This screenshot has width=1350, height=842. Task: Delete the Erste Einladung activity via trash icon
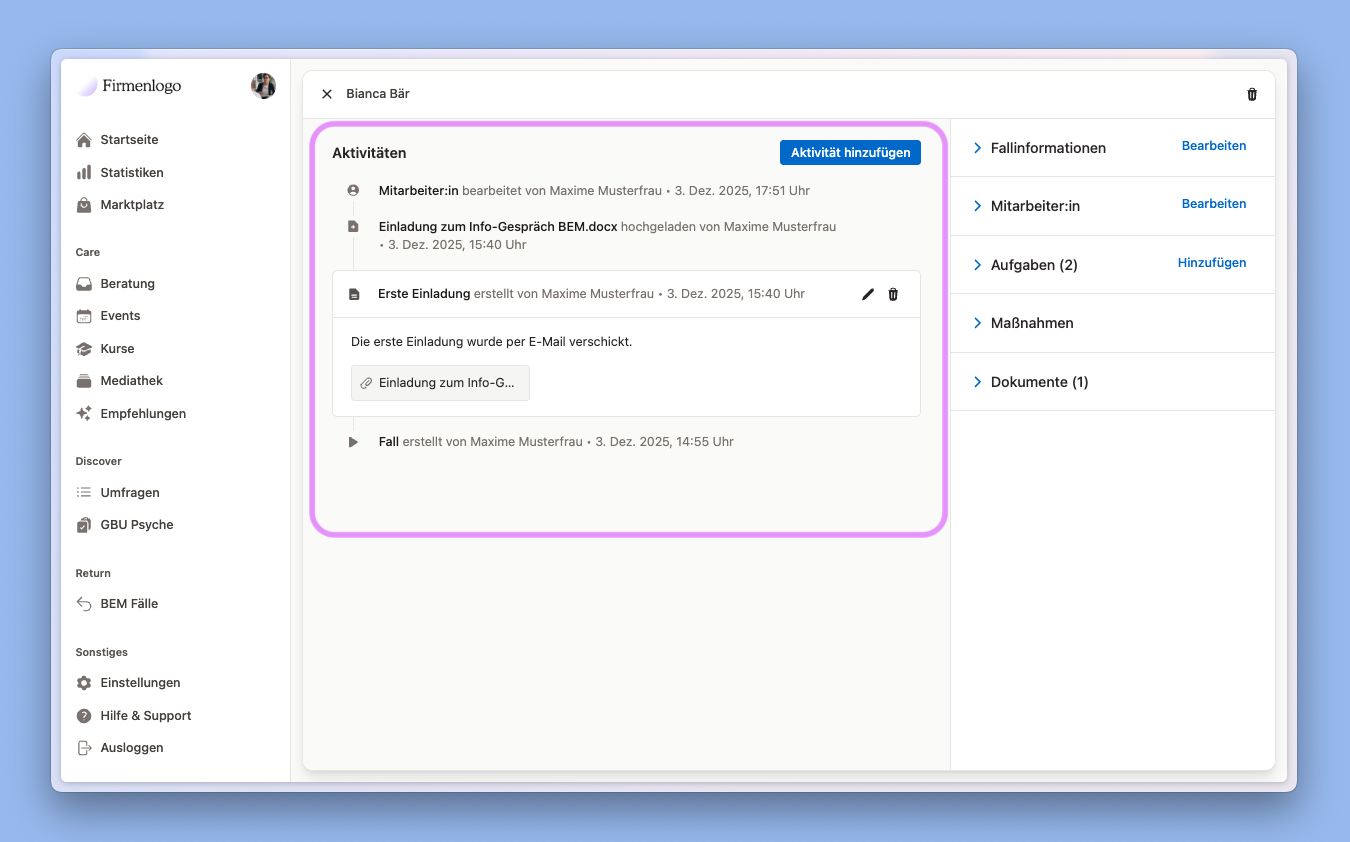pyautogui.click(x=893, y=294)
